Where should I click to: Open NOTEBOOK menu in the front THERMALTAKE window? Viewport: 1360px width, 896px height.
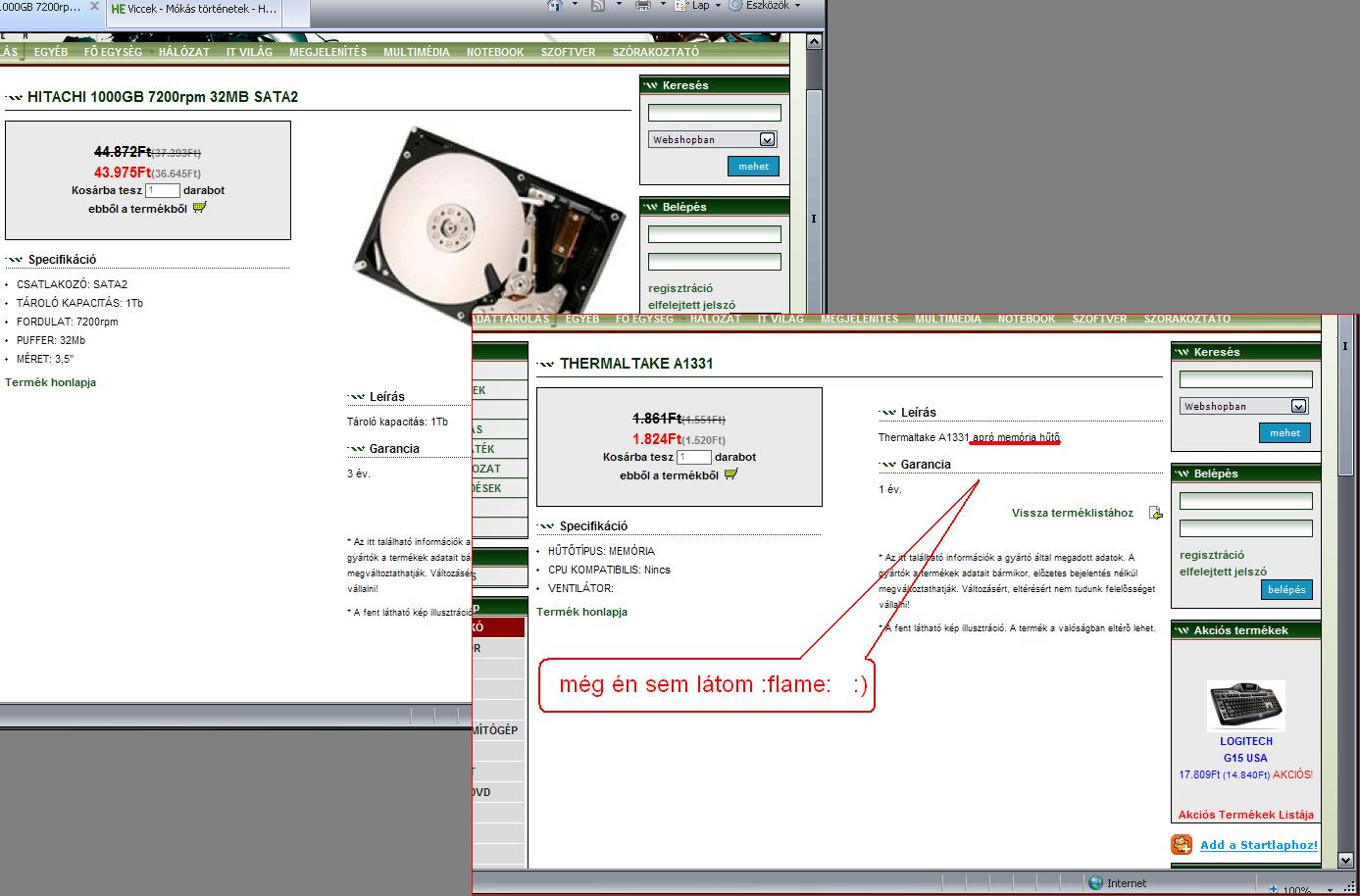pyautogui.click(x=1027, y=320)
